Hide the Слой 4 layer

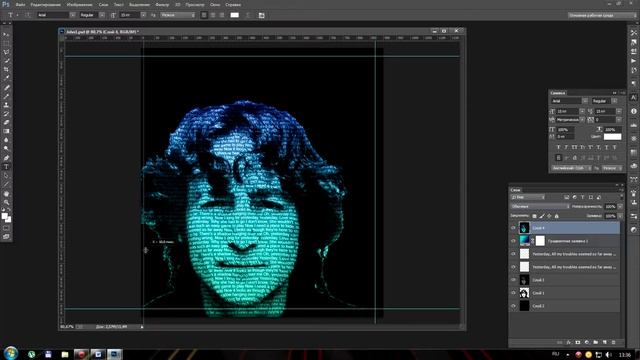tap(513, 228)
